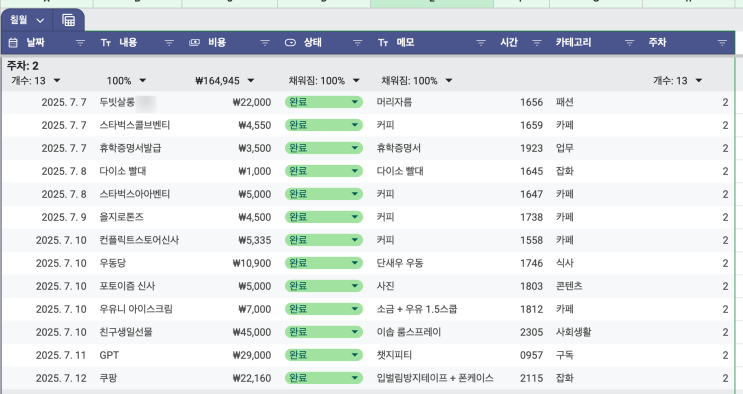Image resolution: width=743 pixels, height=394 pixels.
Task: Open the 내용 column filter
Action: pos(169,43)
